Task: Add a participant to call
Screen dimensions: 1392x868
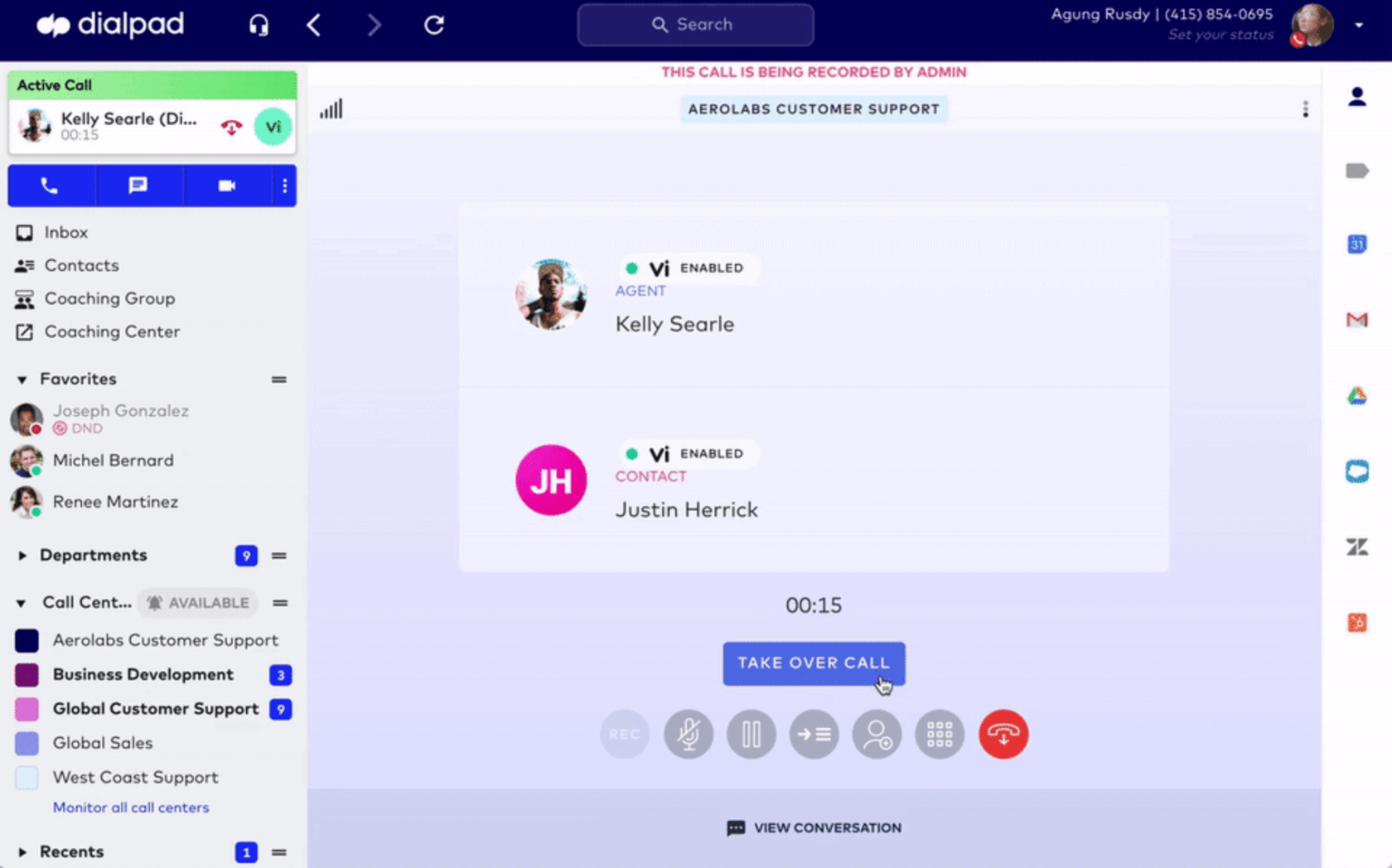Action: (x=877, y=734)
